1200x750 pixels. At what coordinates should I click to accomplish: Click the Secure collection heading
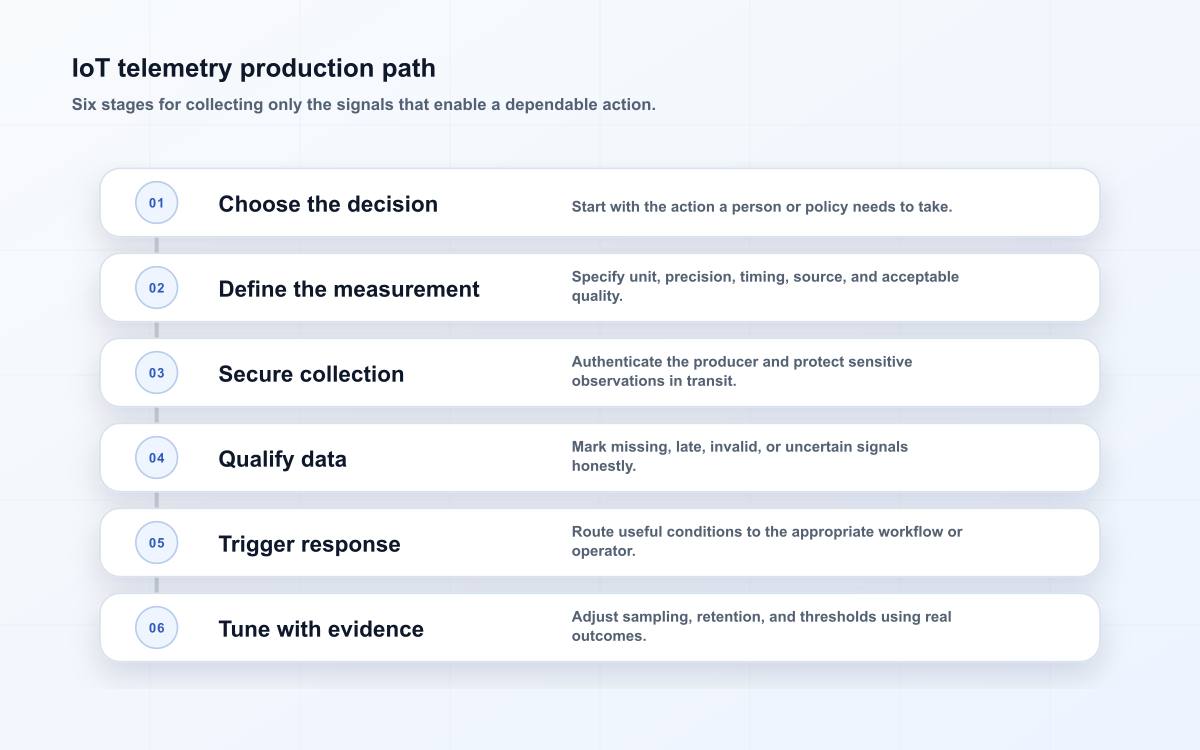point(311,374)
